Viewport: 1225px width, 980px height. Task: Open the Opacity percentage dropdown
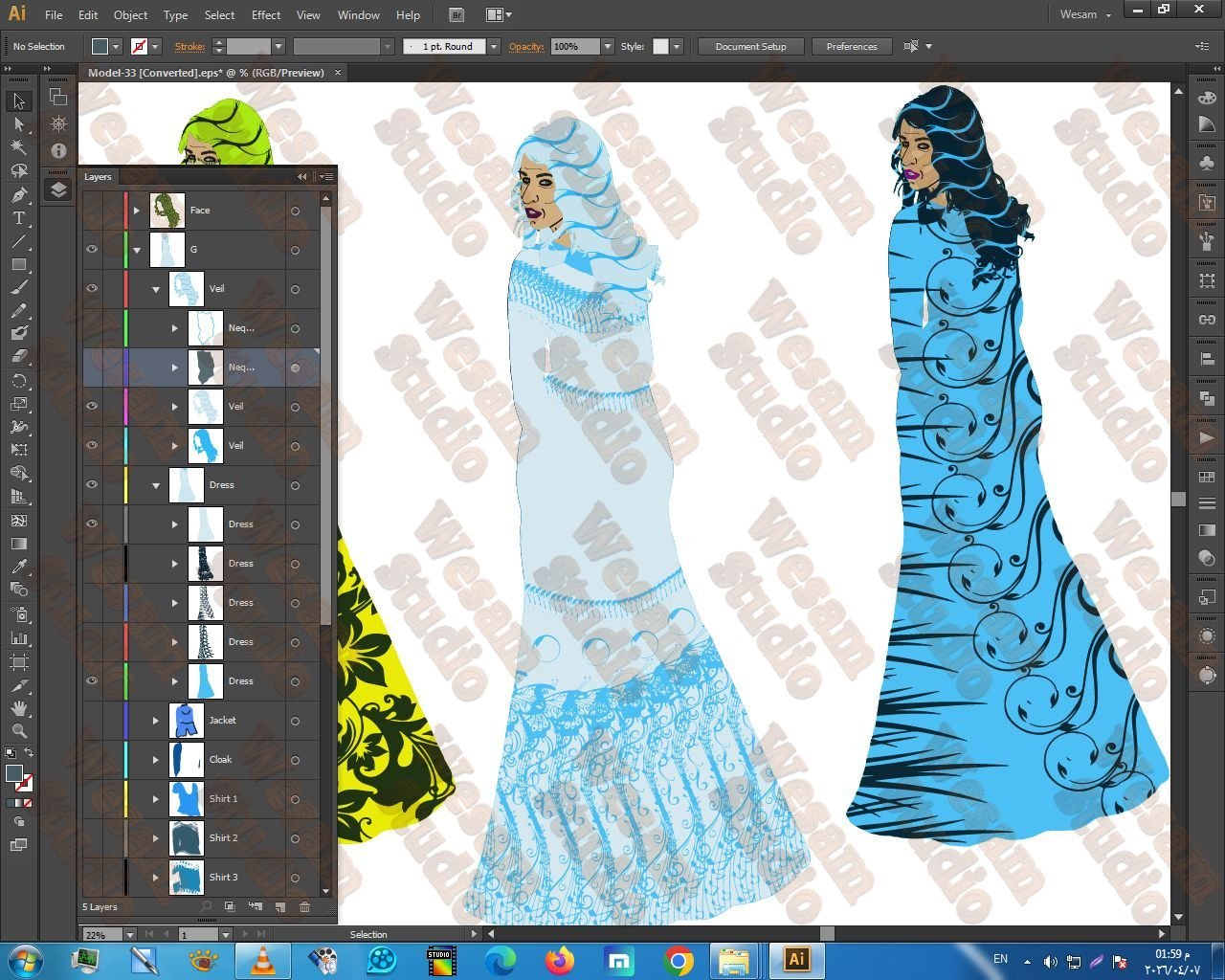[x=607, y=46]
